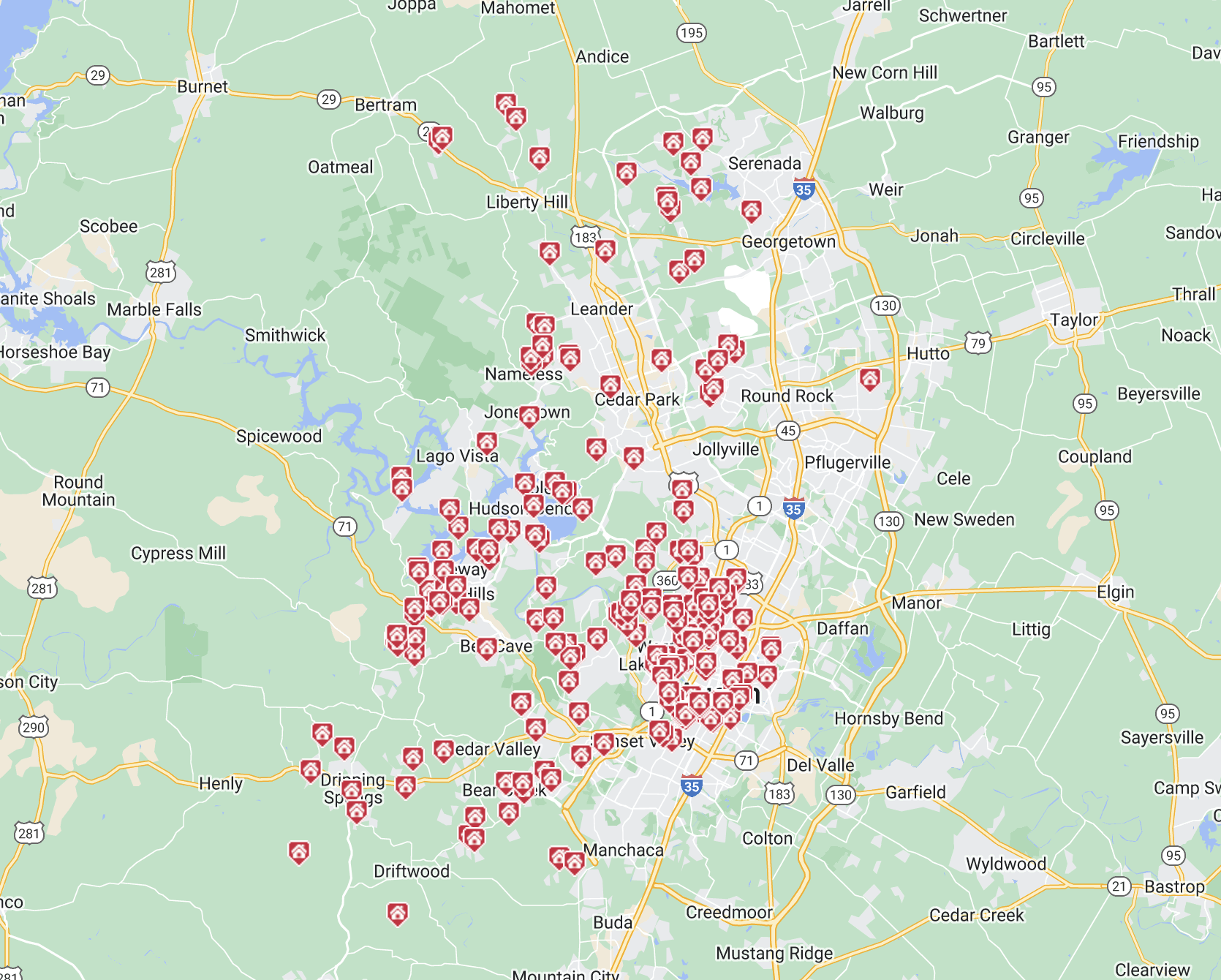The image size is (1221, 980).
Task: Click the home marker on Highway 29 near Bertram
Action: pyautogui.click(x=441, y=137)
